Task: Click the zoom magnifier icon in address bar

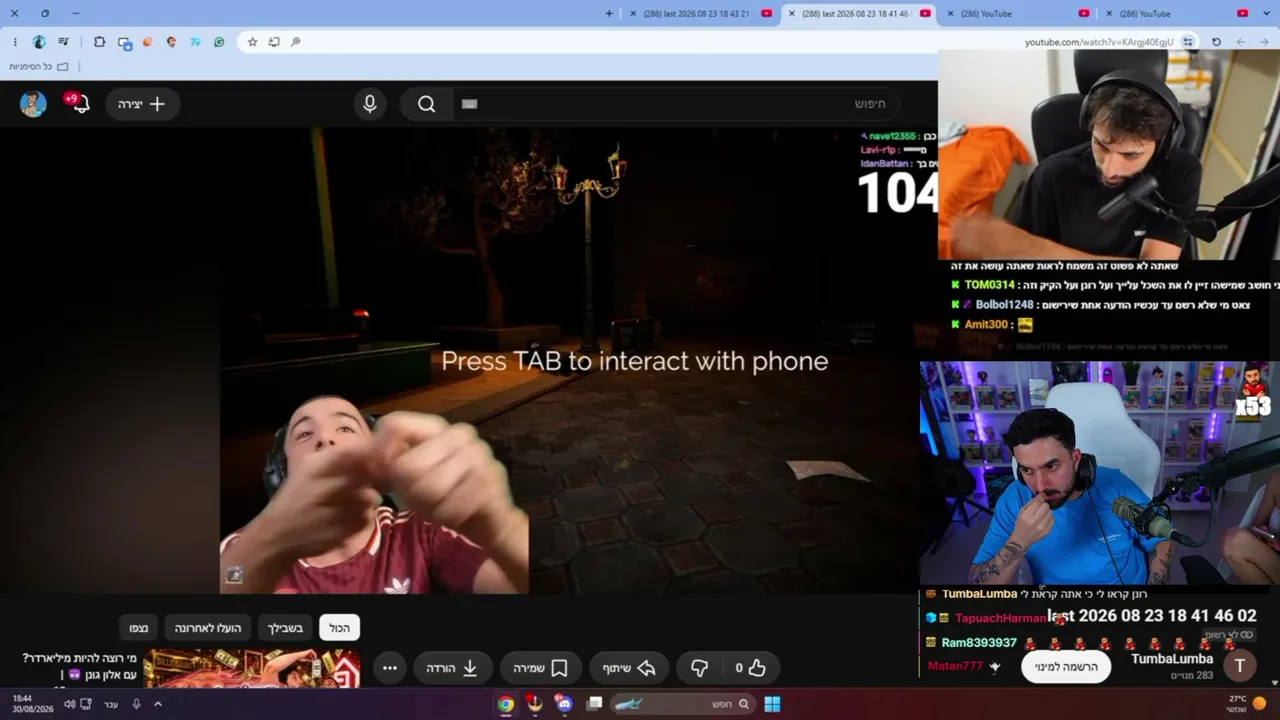Action: [x=295, y=42]
